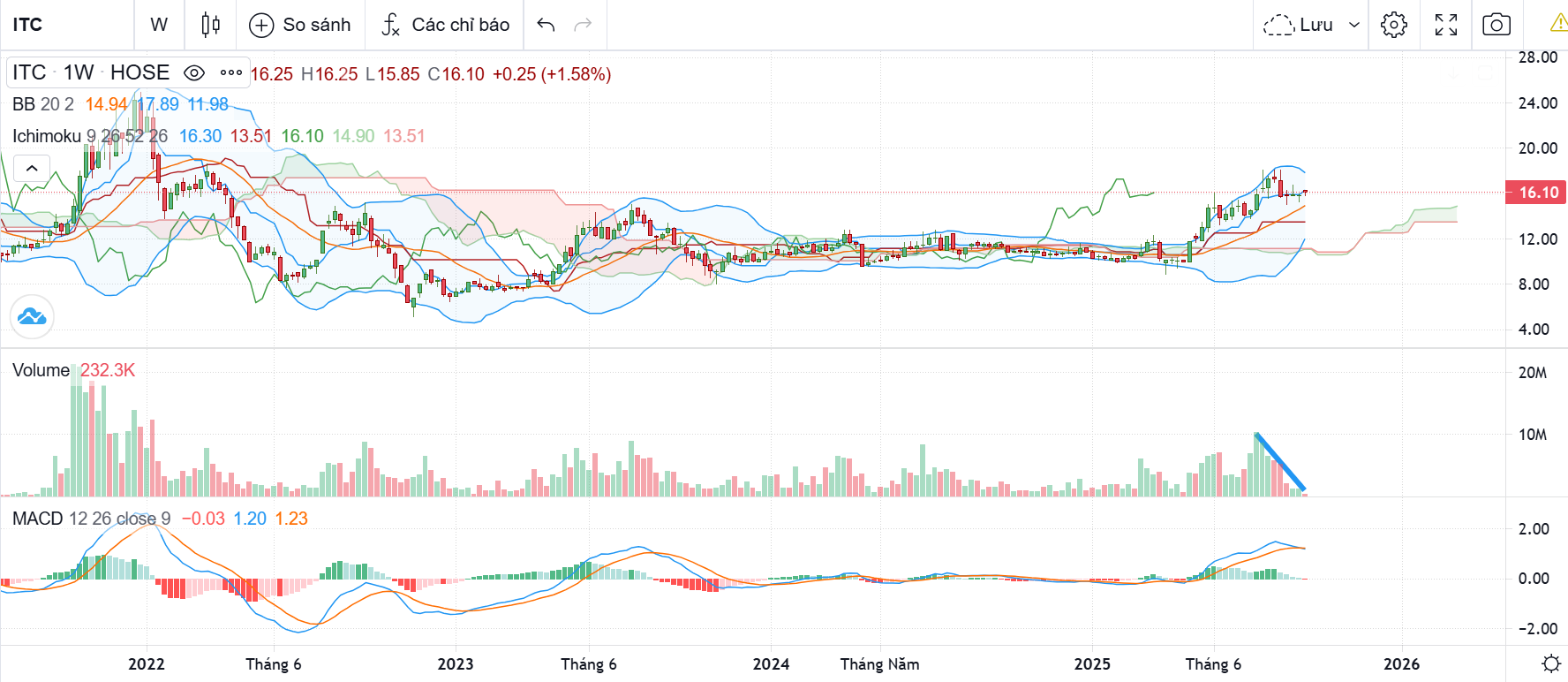
Task: Click the 20.00 price axis label
Action: pyautogui.click(x=1538, y=148)
